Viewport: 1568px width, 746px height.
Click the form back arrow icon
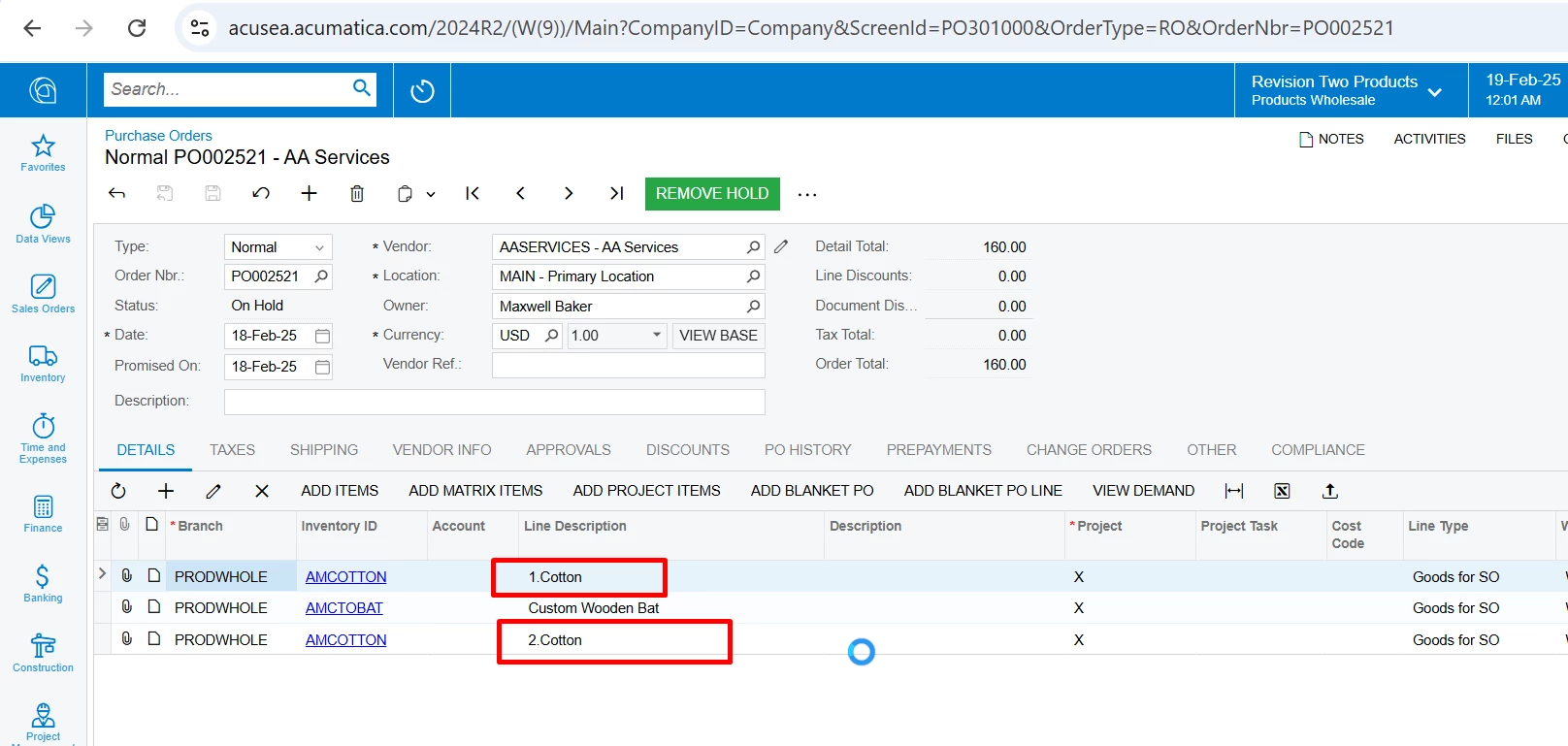[117, 193]
